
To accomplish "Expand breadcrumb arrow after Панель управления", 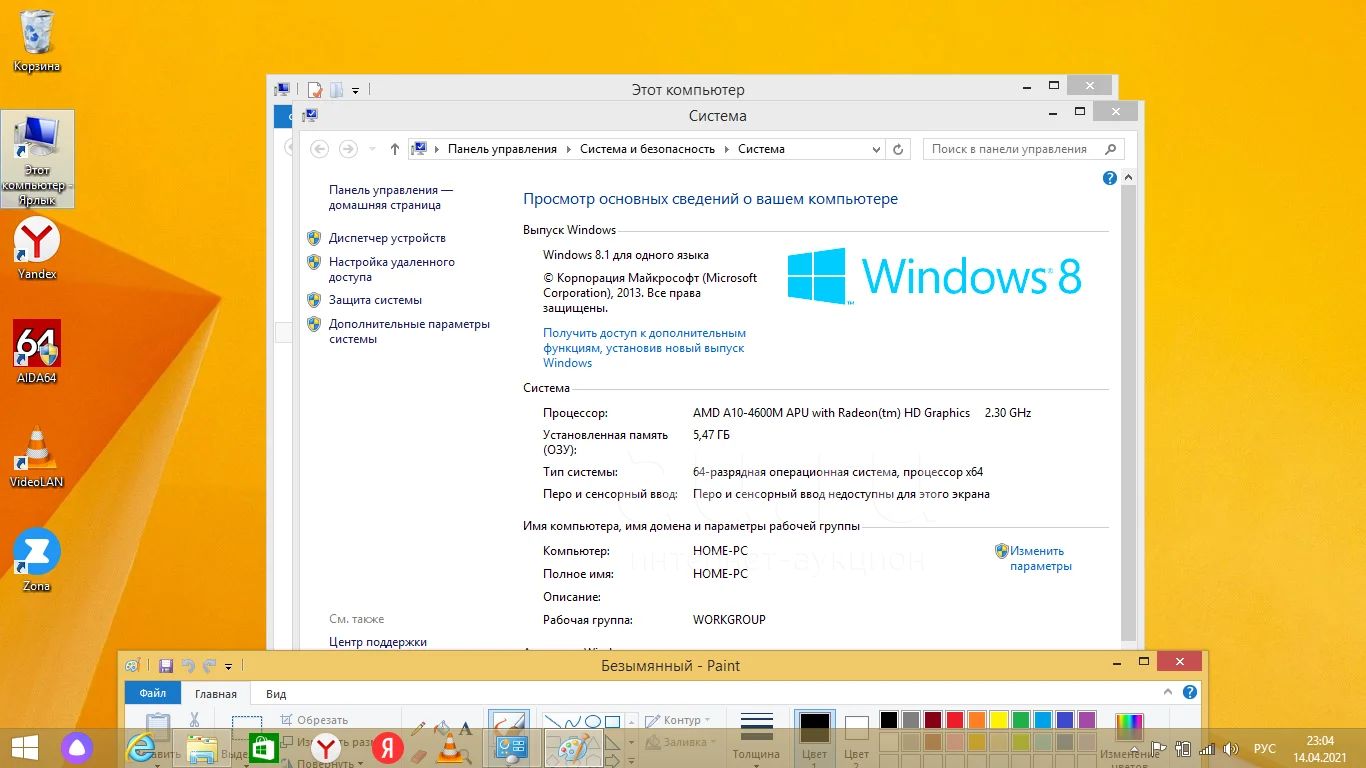I will tap(568, 149).
